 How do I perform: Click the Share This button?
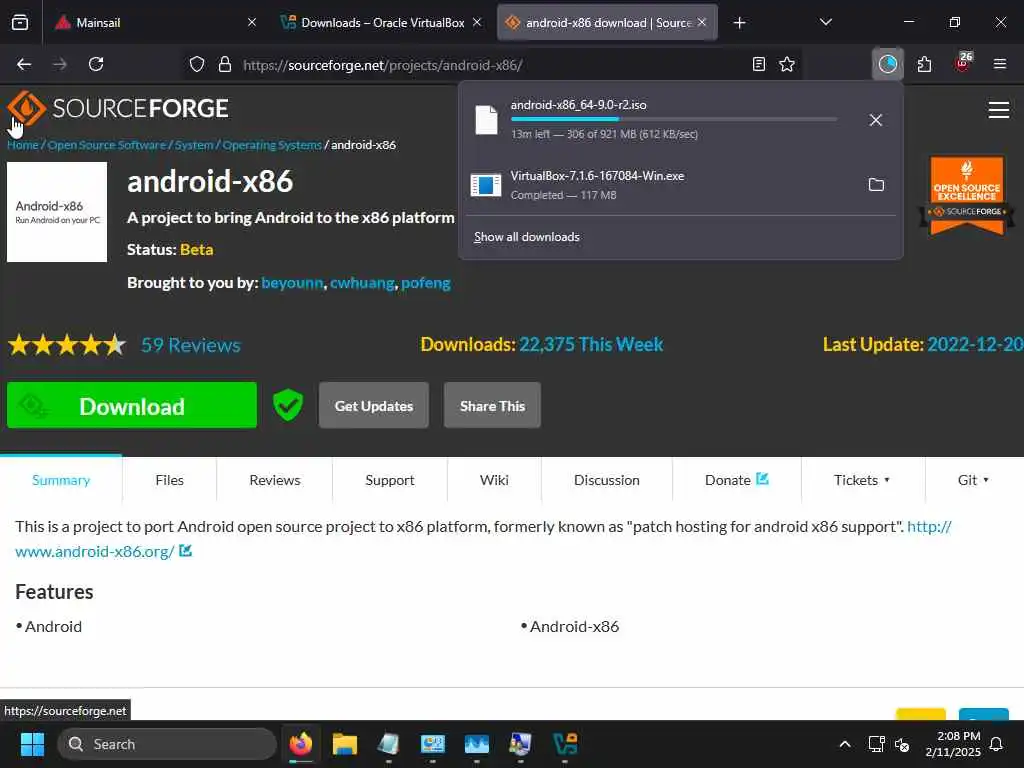[492, 406]
